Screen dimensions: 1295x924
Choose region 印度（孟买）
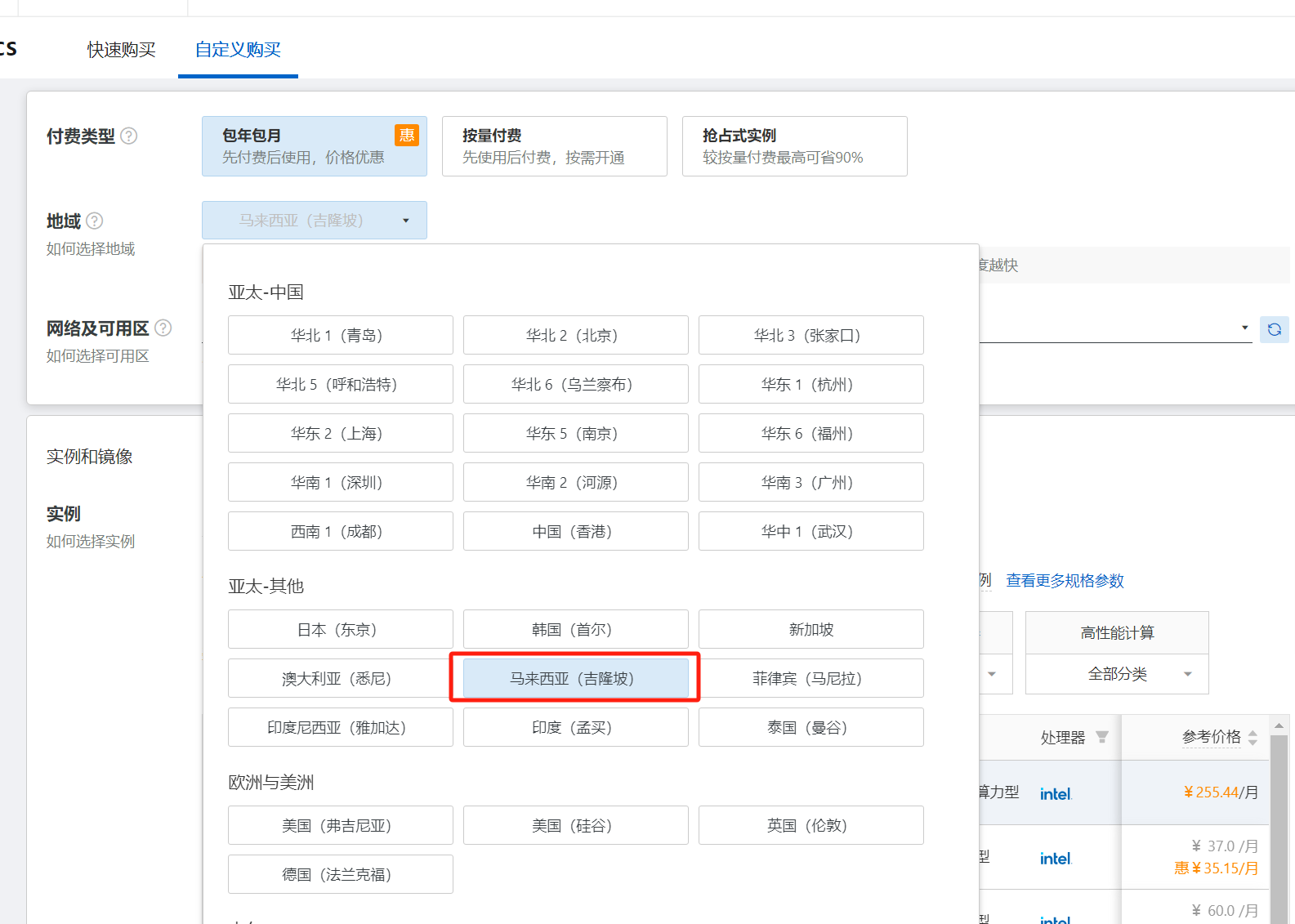pos(576,727)
